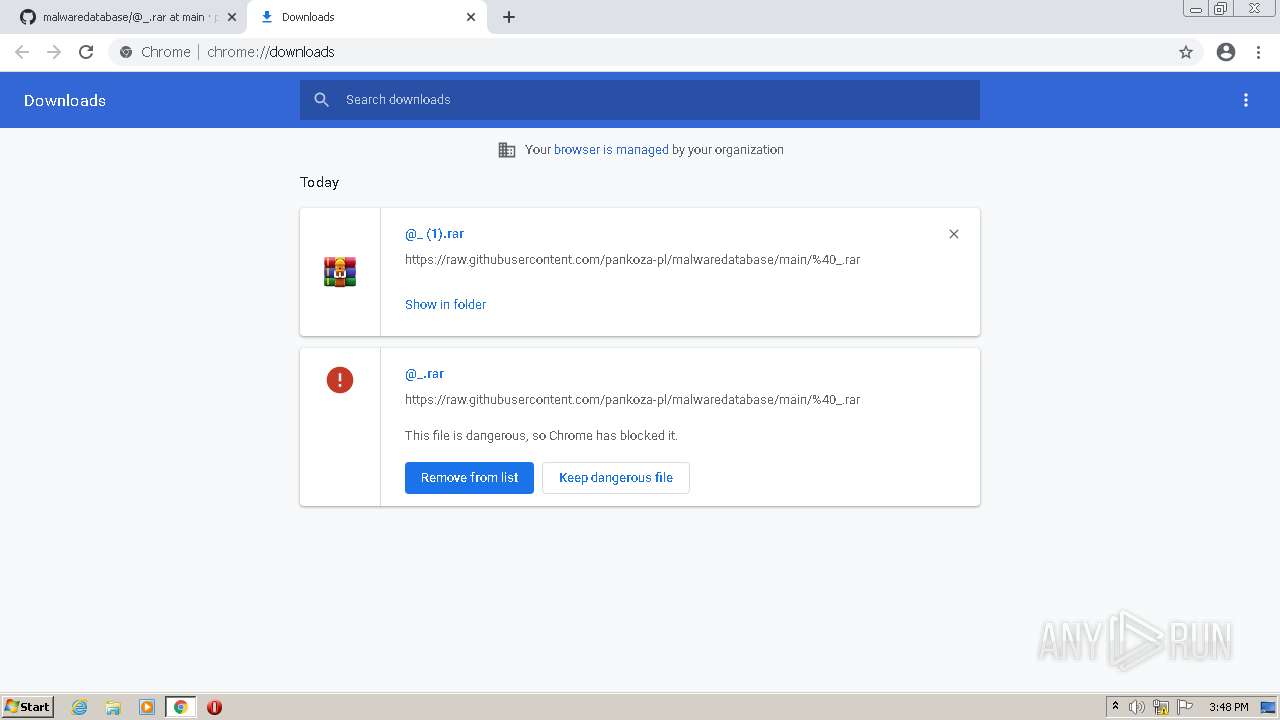
Task: Click Chrome icon in taskbar
Action: (181, 707)
